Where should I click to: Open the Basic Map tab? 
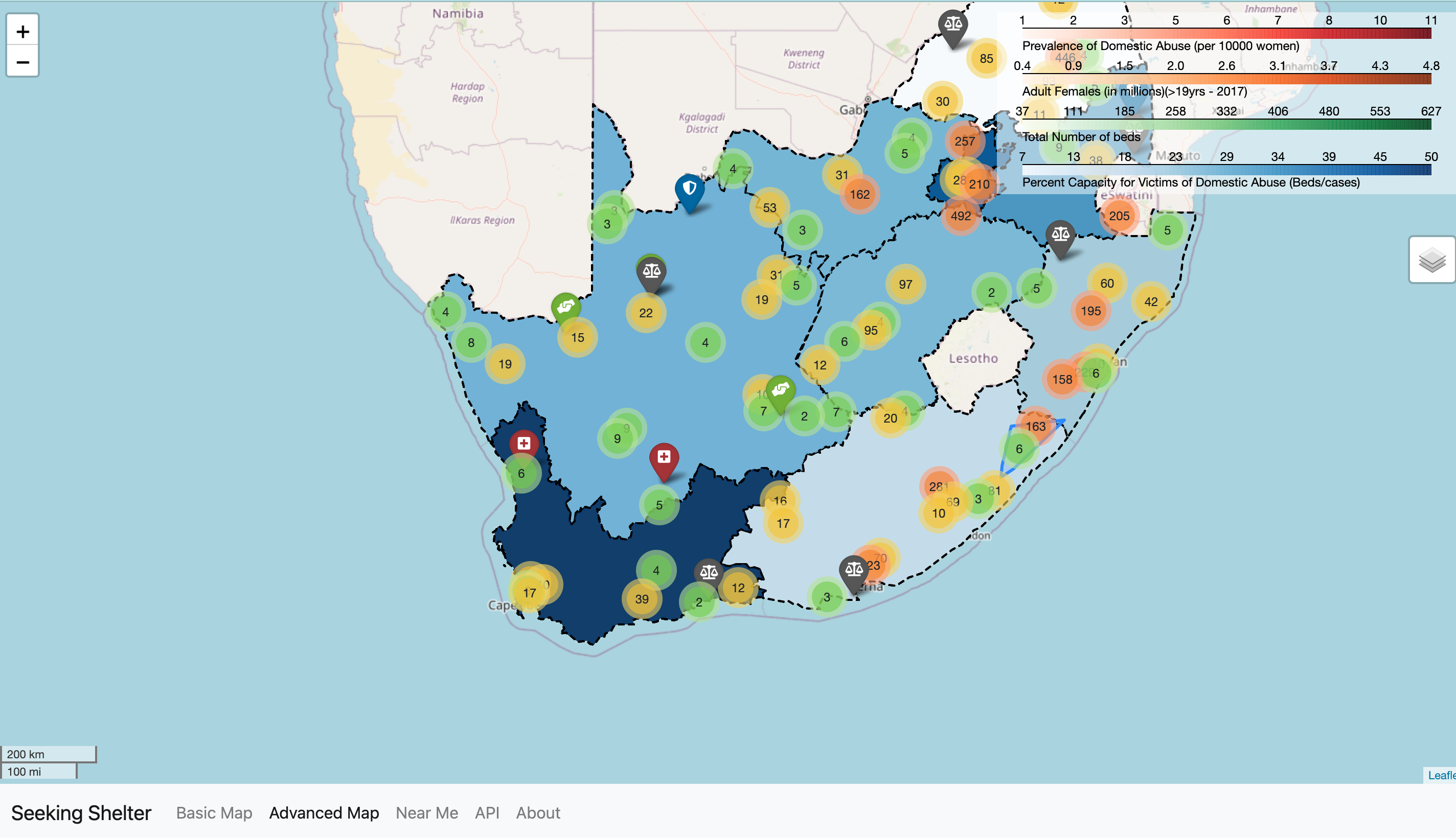(x=214, y=812)
